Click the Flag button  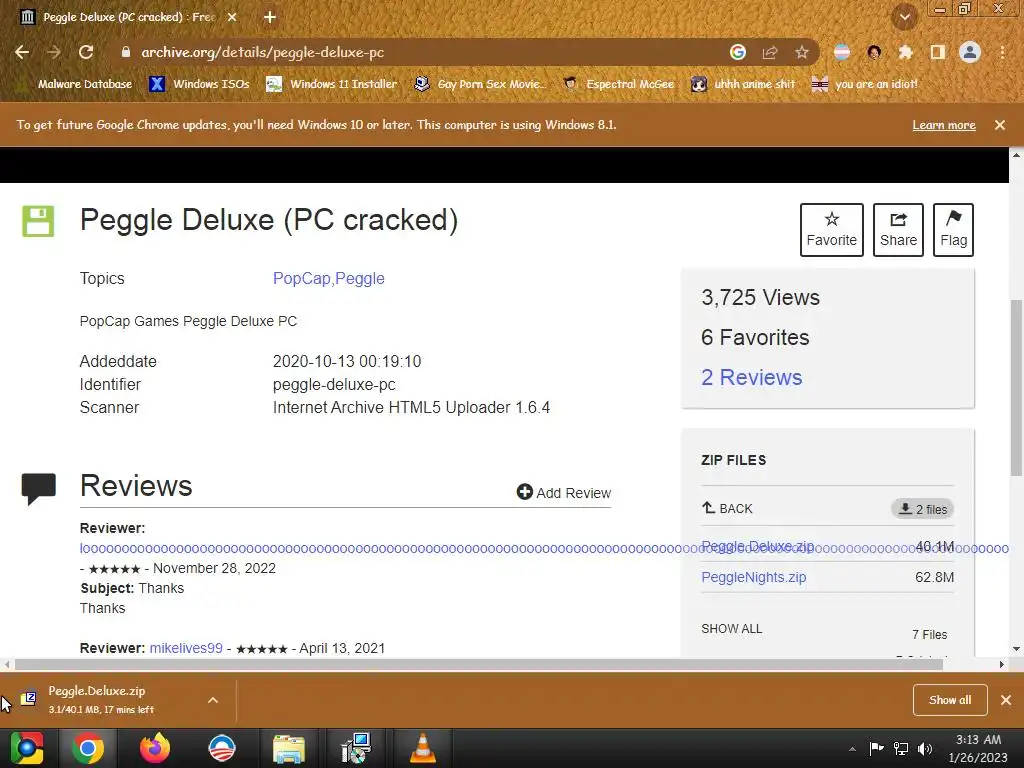pos(953,230)
